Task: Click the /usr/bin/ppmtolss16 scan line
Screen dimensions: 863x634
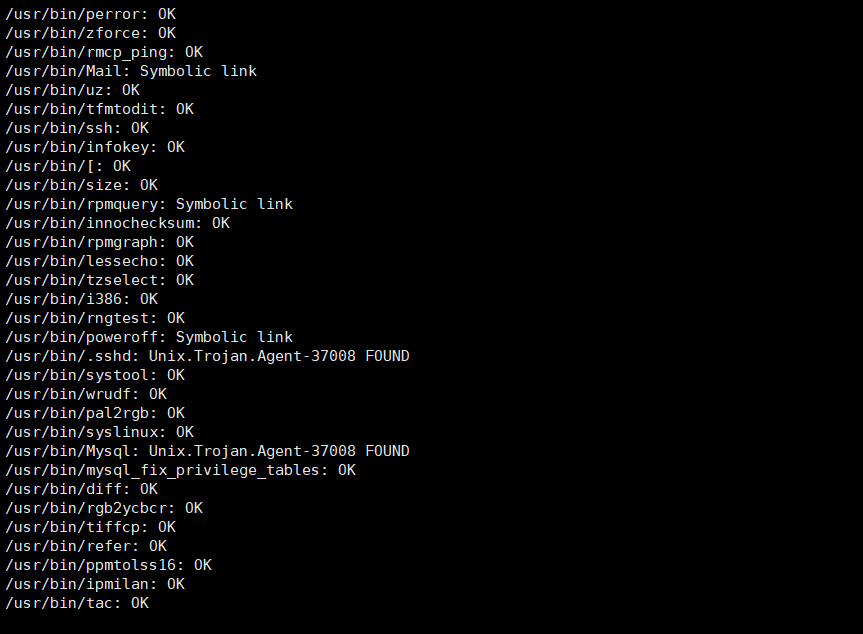Action: (x=108, y=565)
